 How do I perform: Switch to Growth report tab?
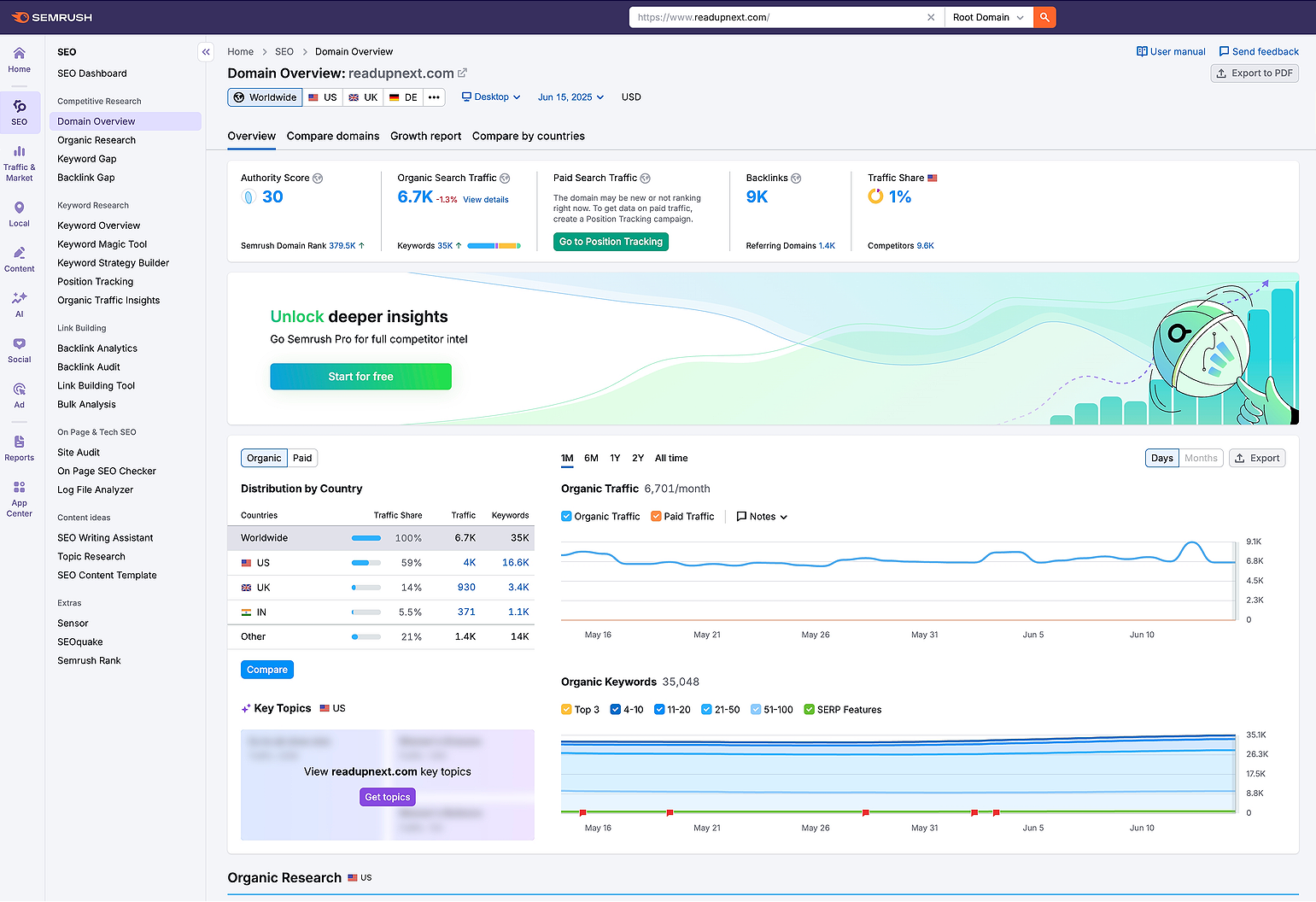426,137
